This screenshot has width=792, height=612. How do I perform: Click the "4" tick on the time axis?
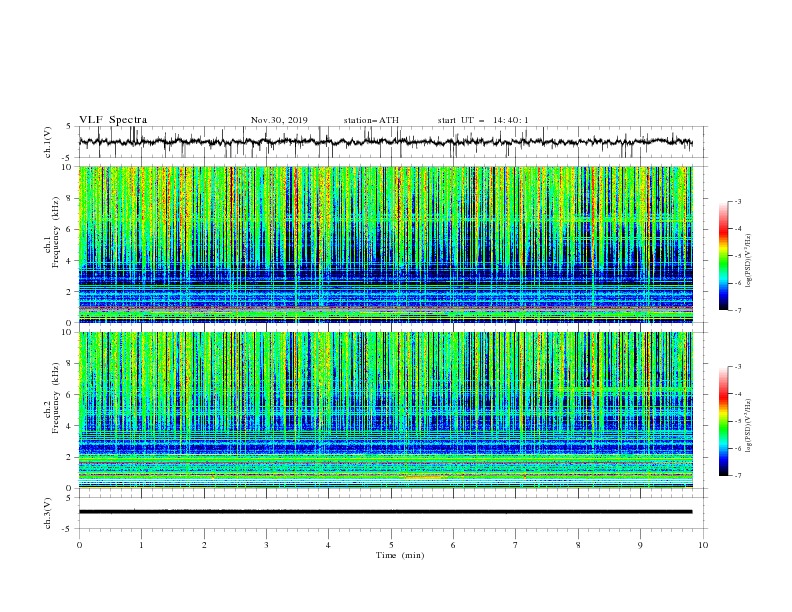[x=328, y=545]
